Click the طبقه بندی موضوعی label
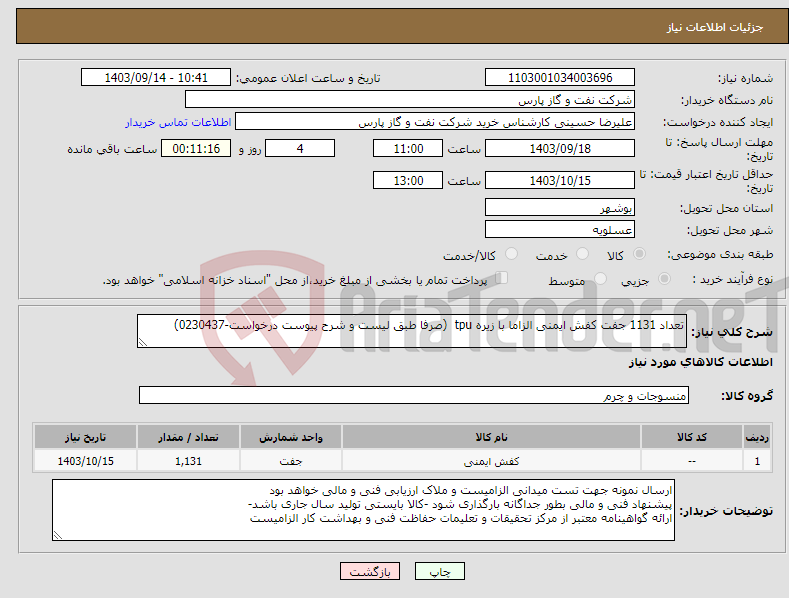 point(720,255)
